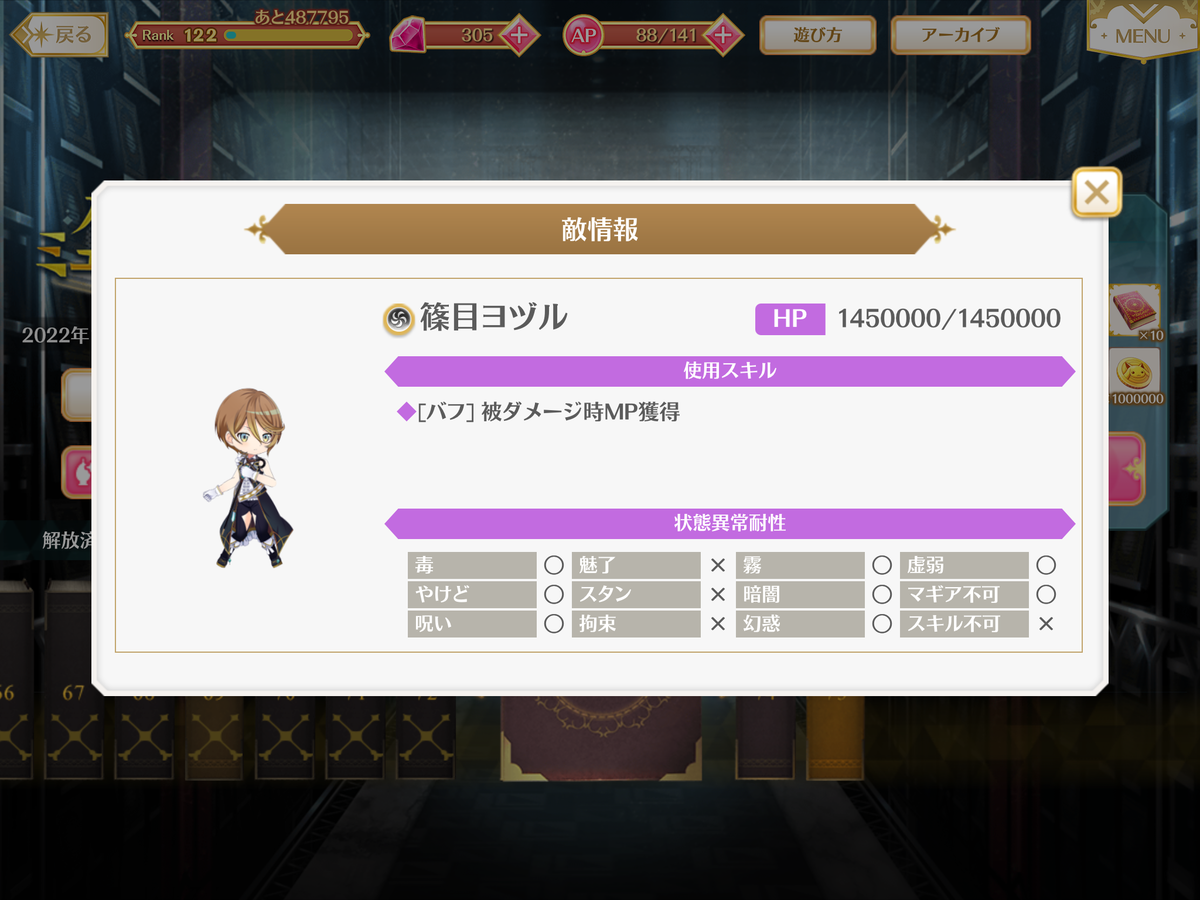
Task: Tap the 戻る back button
Action: pyautogui.click(x=59, y=35)
